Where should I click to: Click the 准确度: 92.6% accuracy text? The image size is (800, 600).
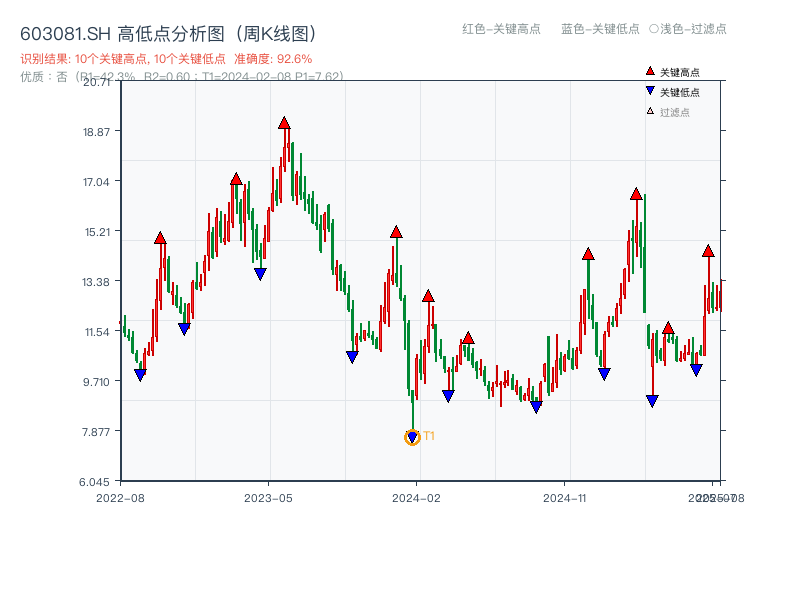[x=270, y=58]
